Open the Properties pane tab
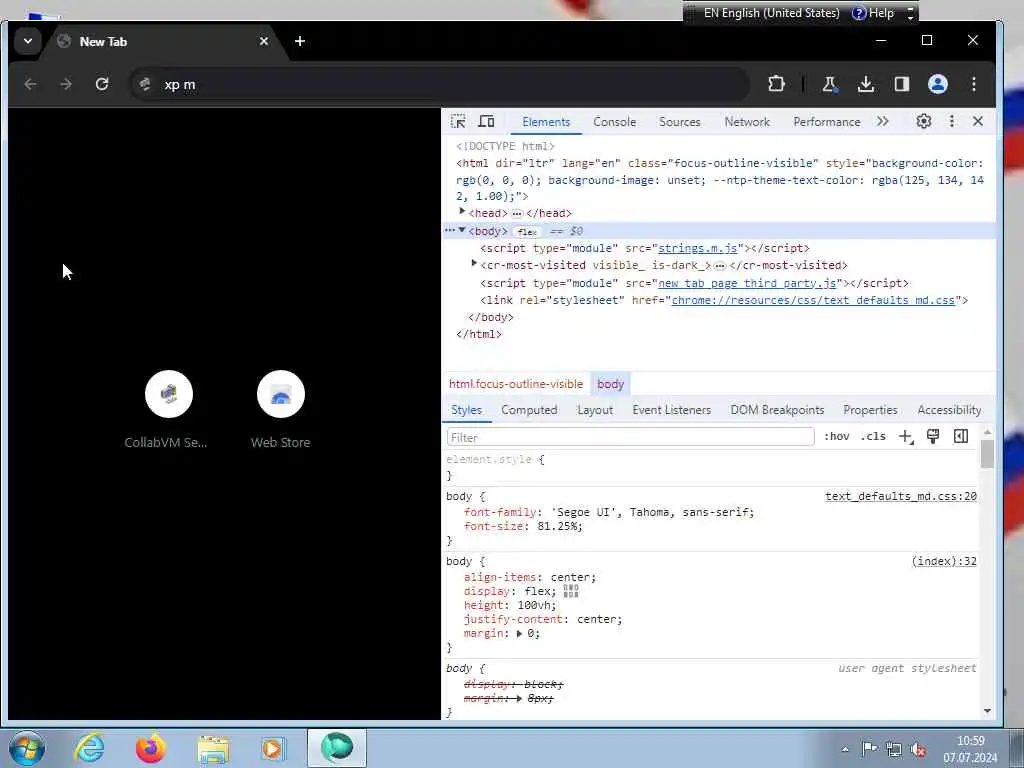 (x=870, y=409)
